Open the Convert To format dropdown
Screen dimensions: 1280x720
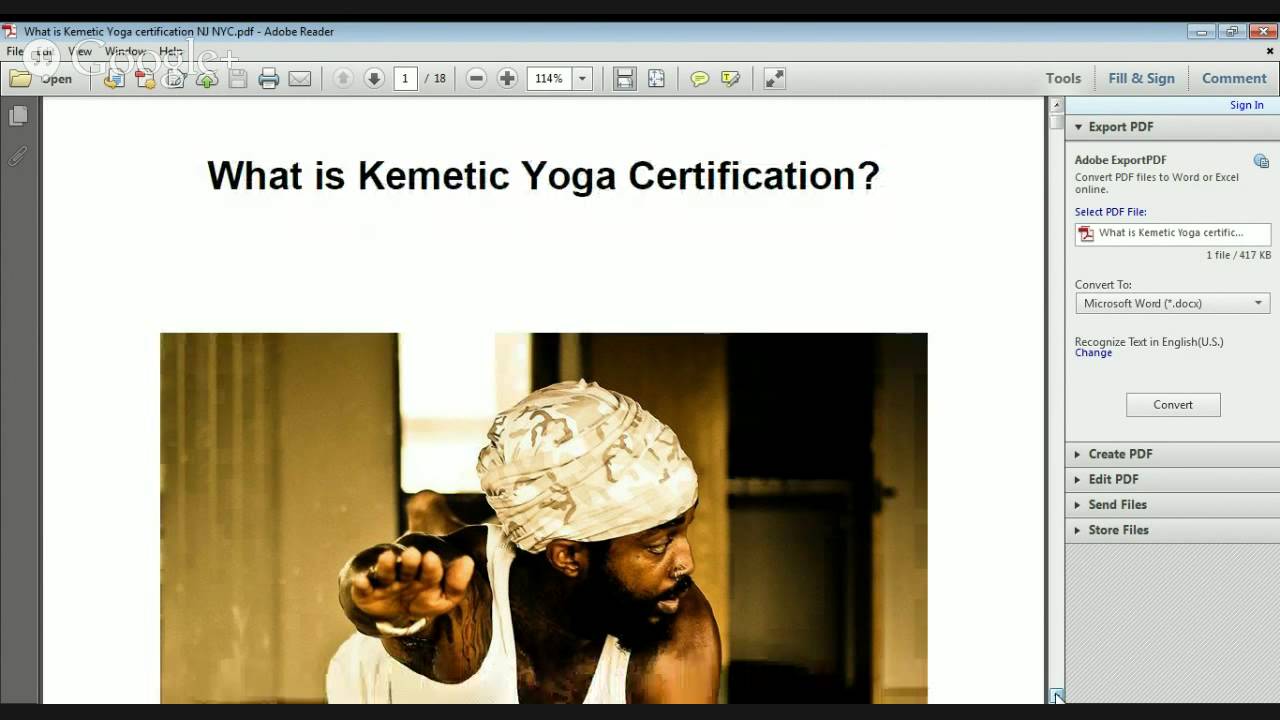1172,303
